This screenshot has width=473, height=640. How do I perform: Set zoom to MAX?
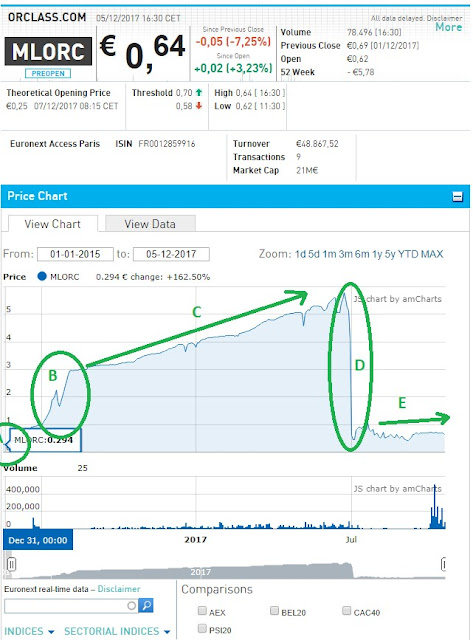[432, 254]
